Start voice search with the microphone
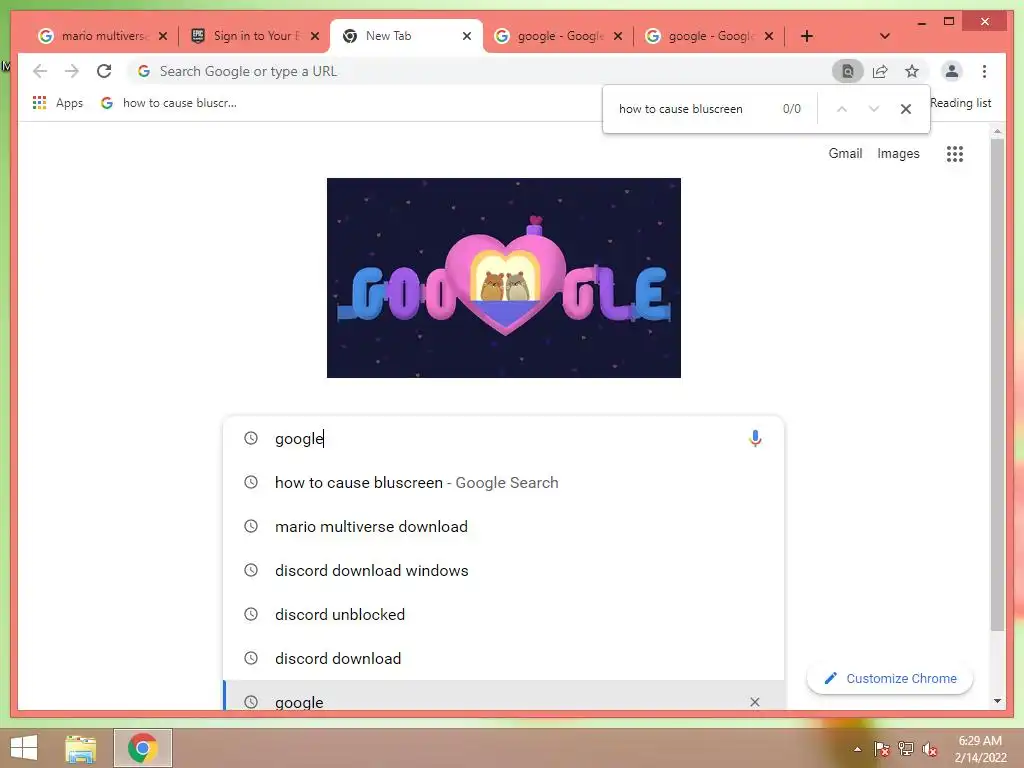Screen dimensions: 1024x768 [755, 438]
